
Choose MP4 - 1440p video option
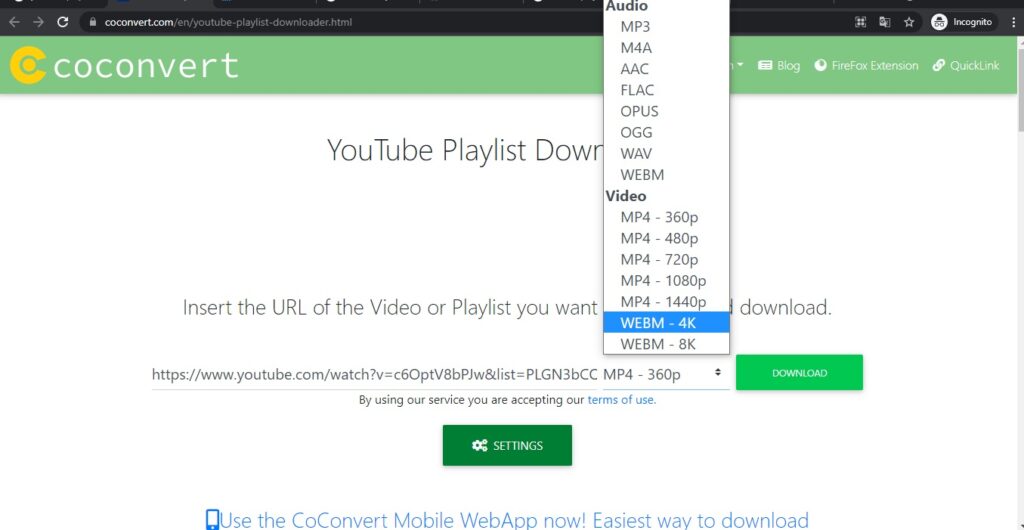tap(666, 302)
